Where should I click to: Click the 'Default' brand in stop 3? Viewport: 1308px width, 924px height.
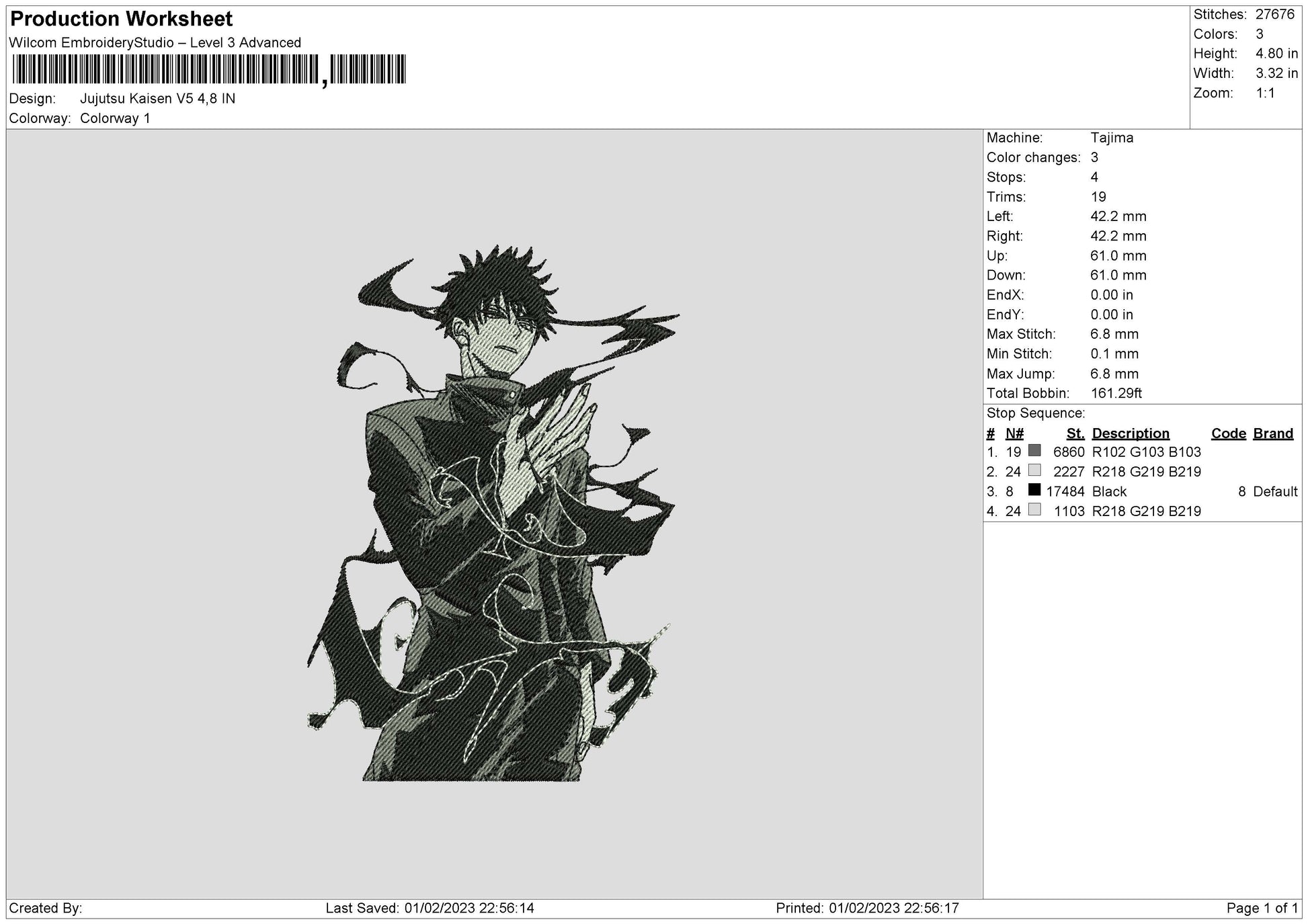[x=1275, y=492]
